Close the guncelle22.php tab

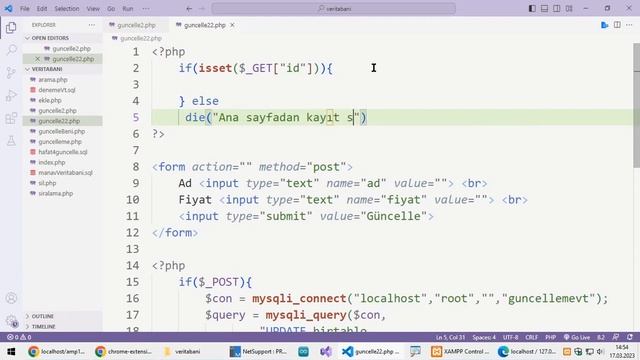point(232,25)
